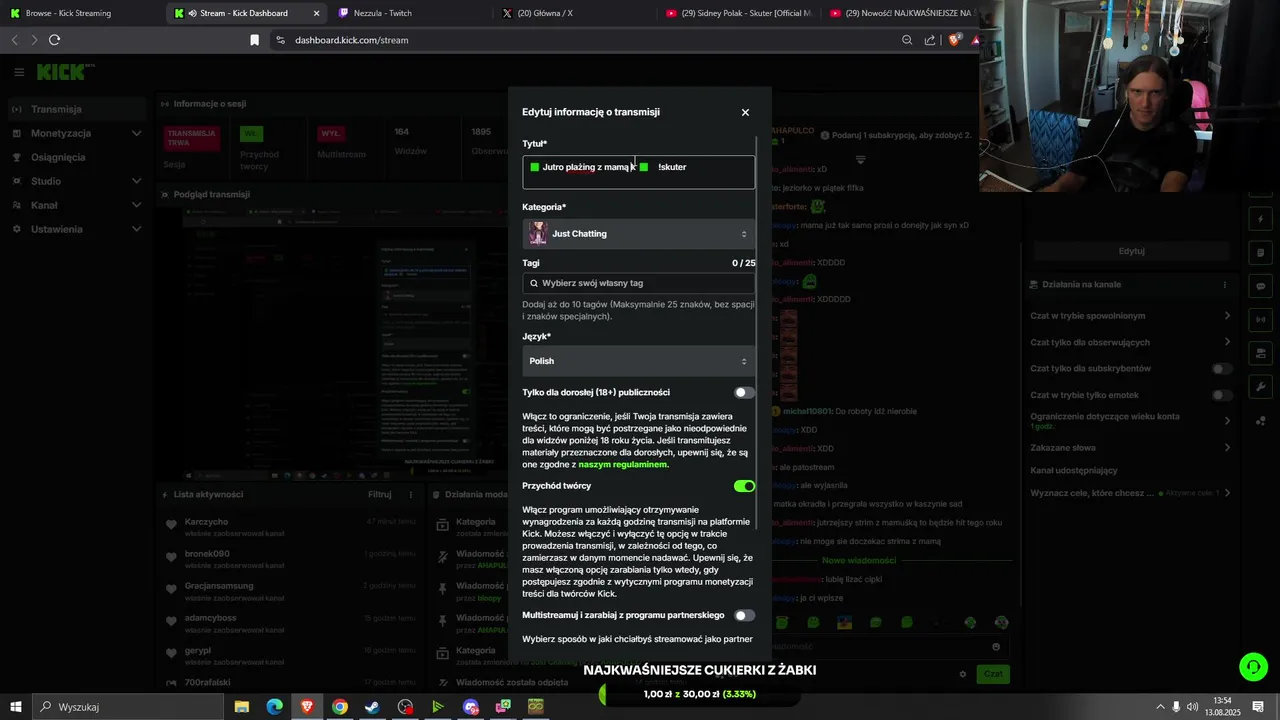The width and height of the screenshot is (1280, 720).
Task: Open Windows Start menu
Action: (x=16, y=707)
